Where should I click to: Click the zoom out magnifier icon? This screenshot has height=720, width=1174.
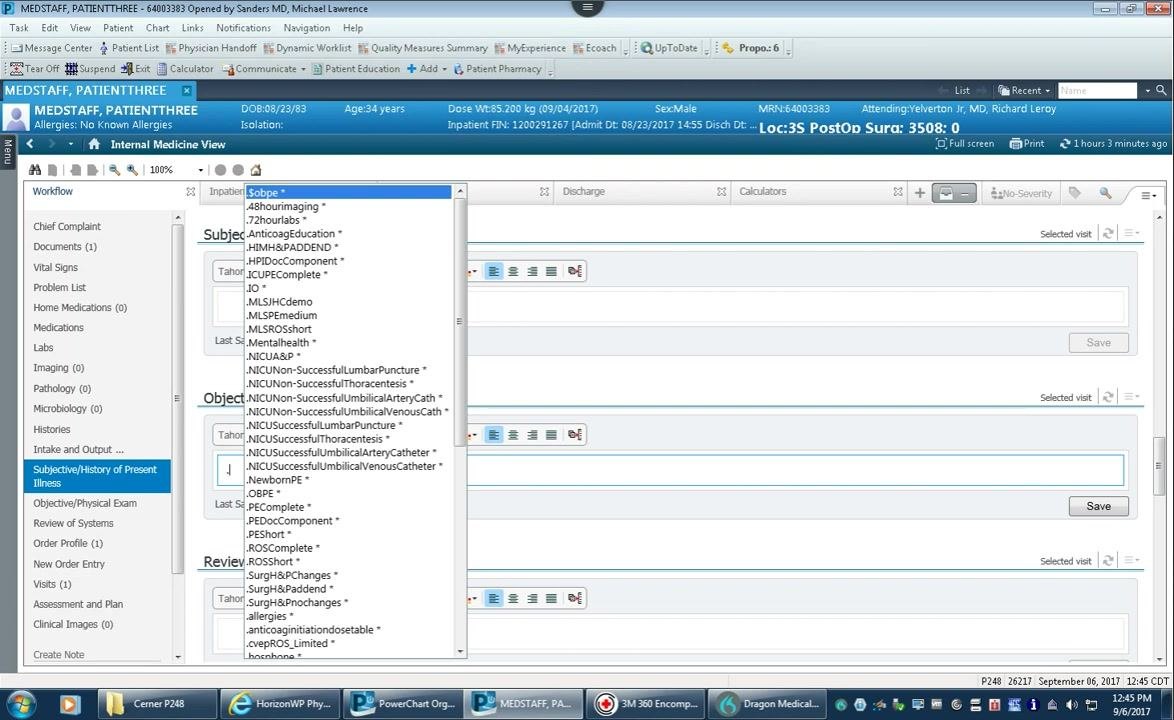click(114, 170)
